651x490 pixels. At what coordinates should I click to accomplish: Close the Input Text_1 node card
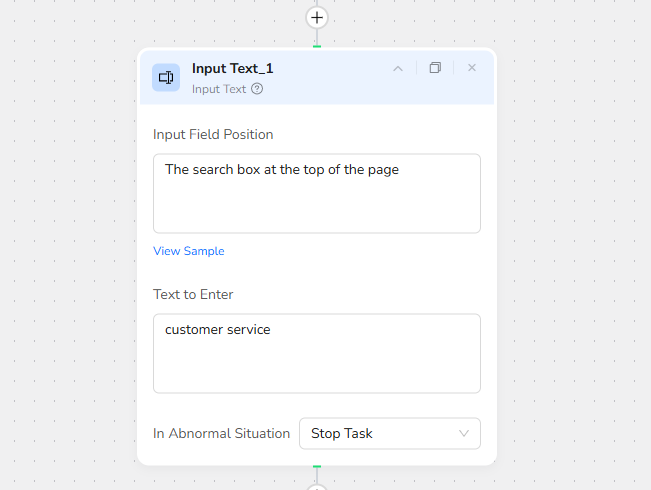(472, 68)
